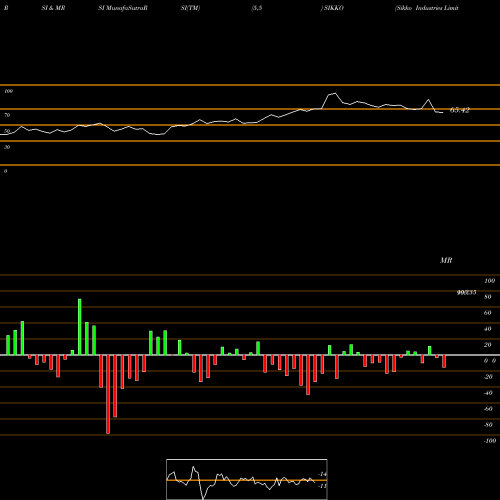
Task: Click the '-40' label on MR right axis
Action: click(488, 393)
